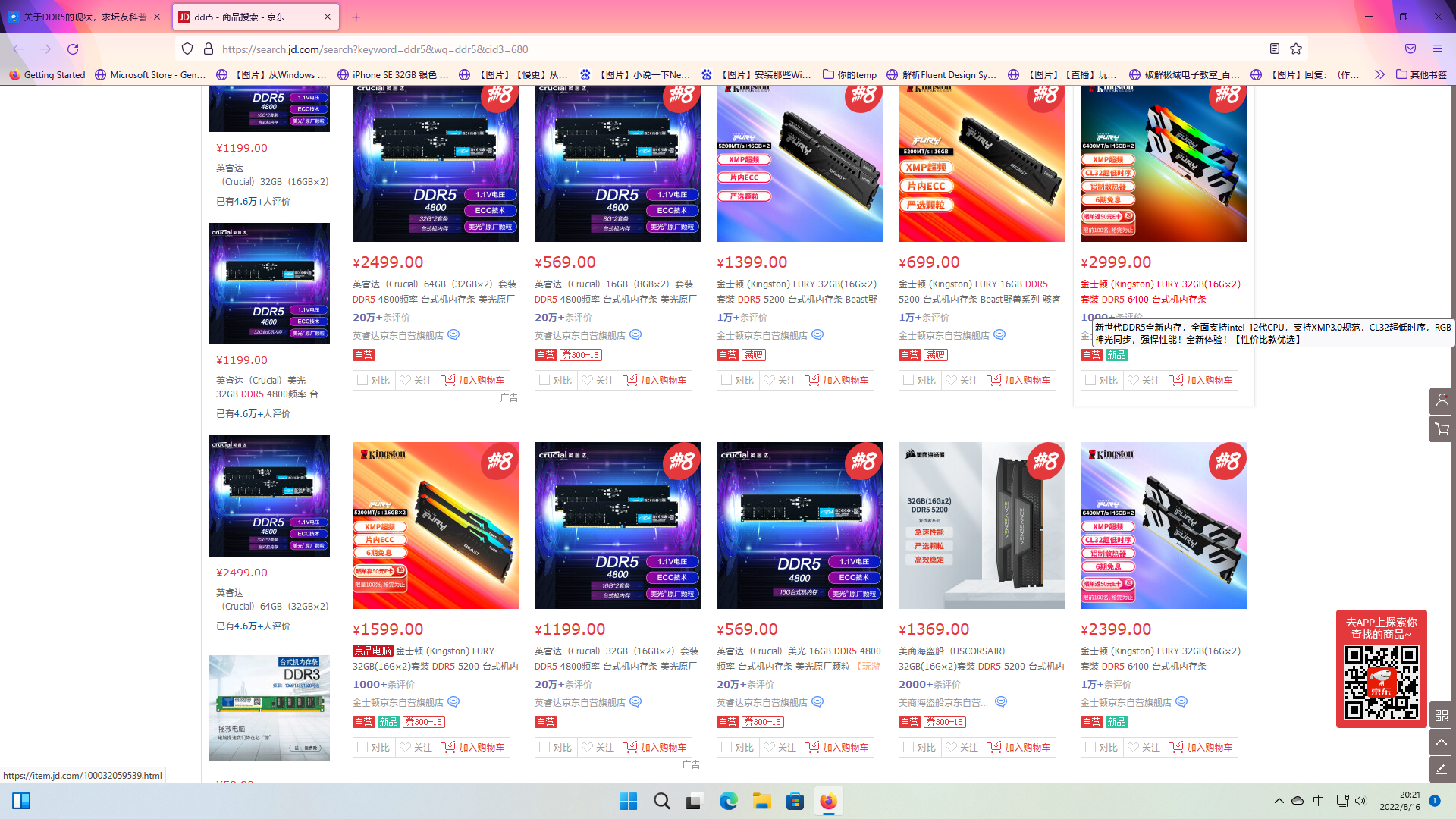Open Microsoft Store from taskbar
Viewport: 1456px width, 819px height.
point(795,802)
